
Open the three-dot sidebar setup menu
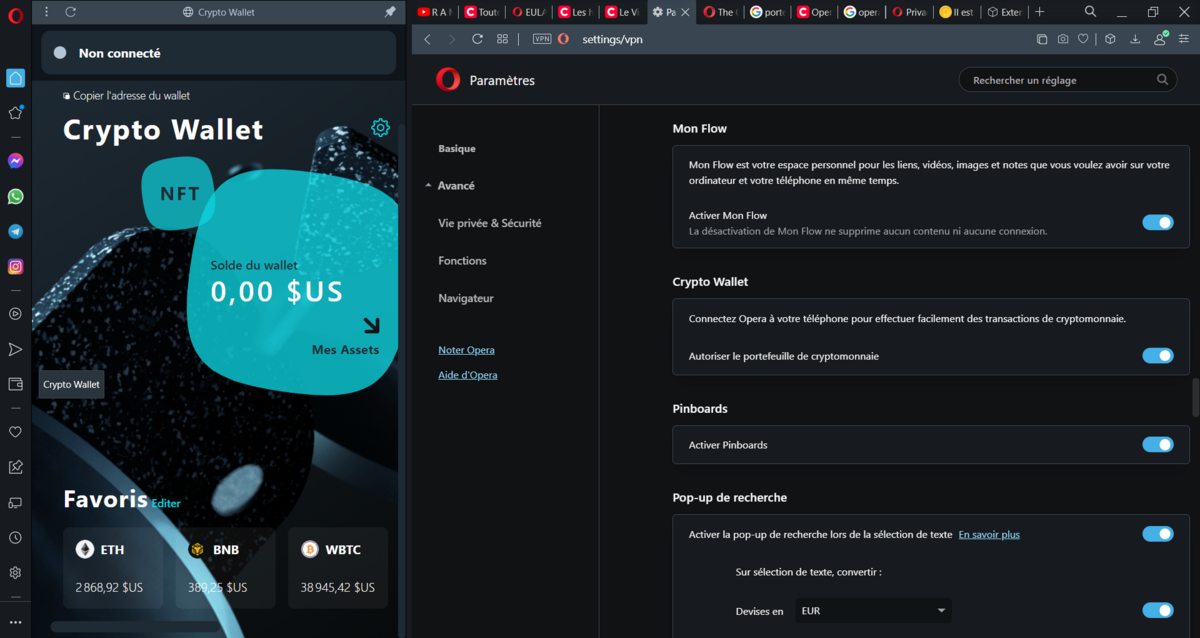tap(15, 622)
